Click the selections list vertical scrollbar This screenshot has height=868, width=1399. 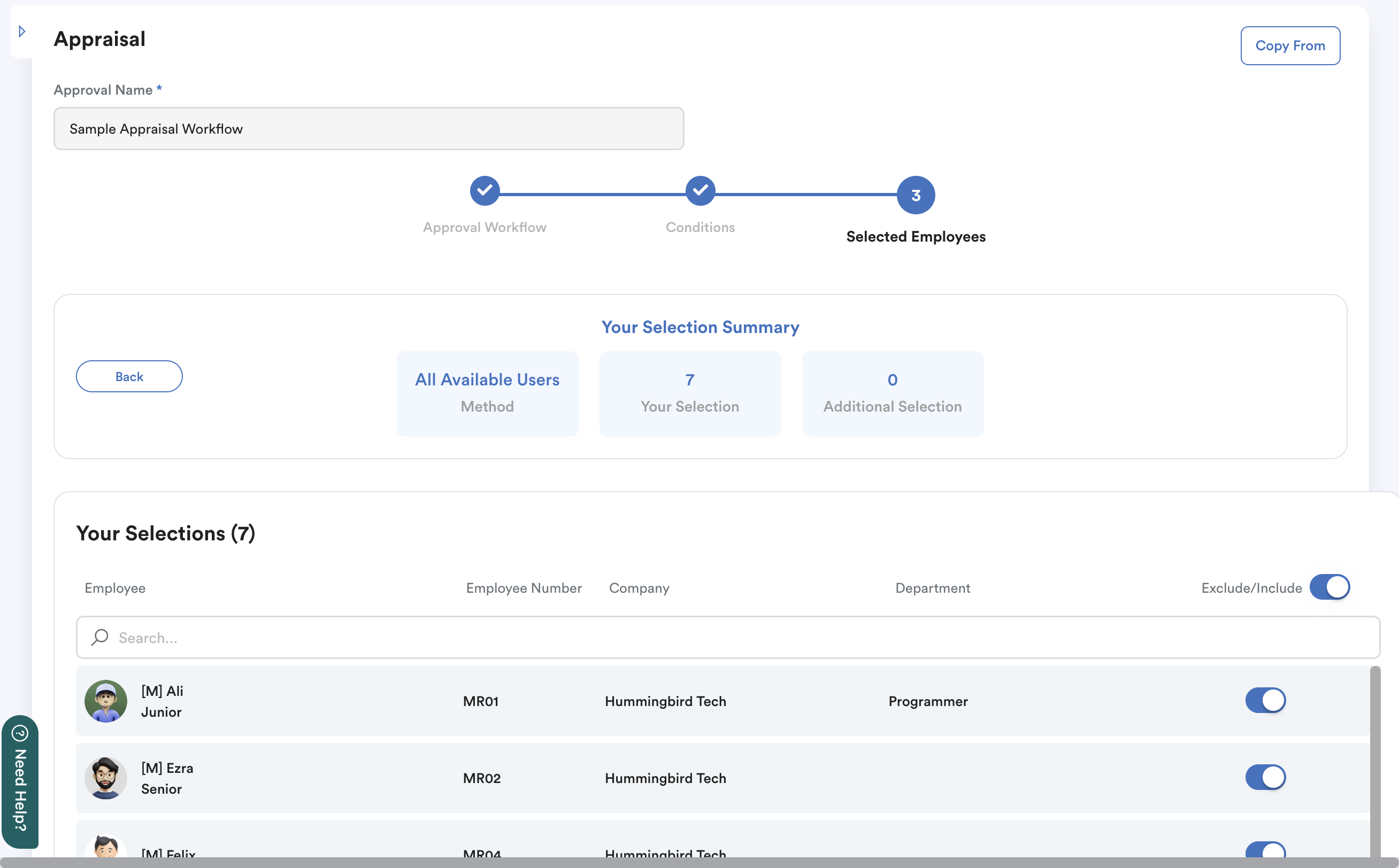1374,758
